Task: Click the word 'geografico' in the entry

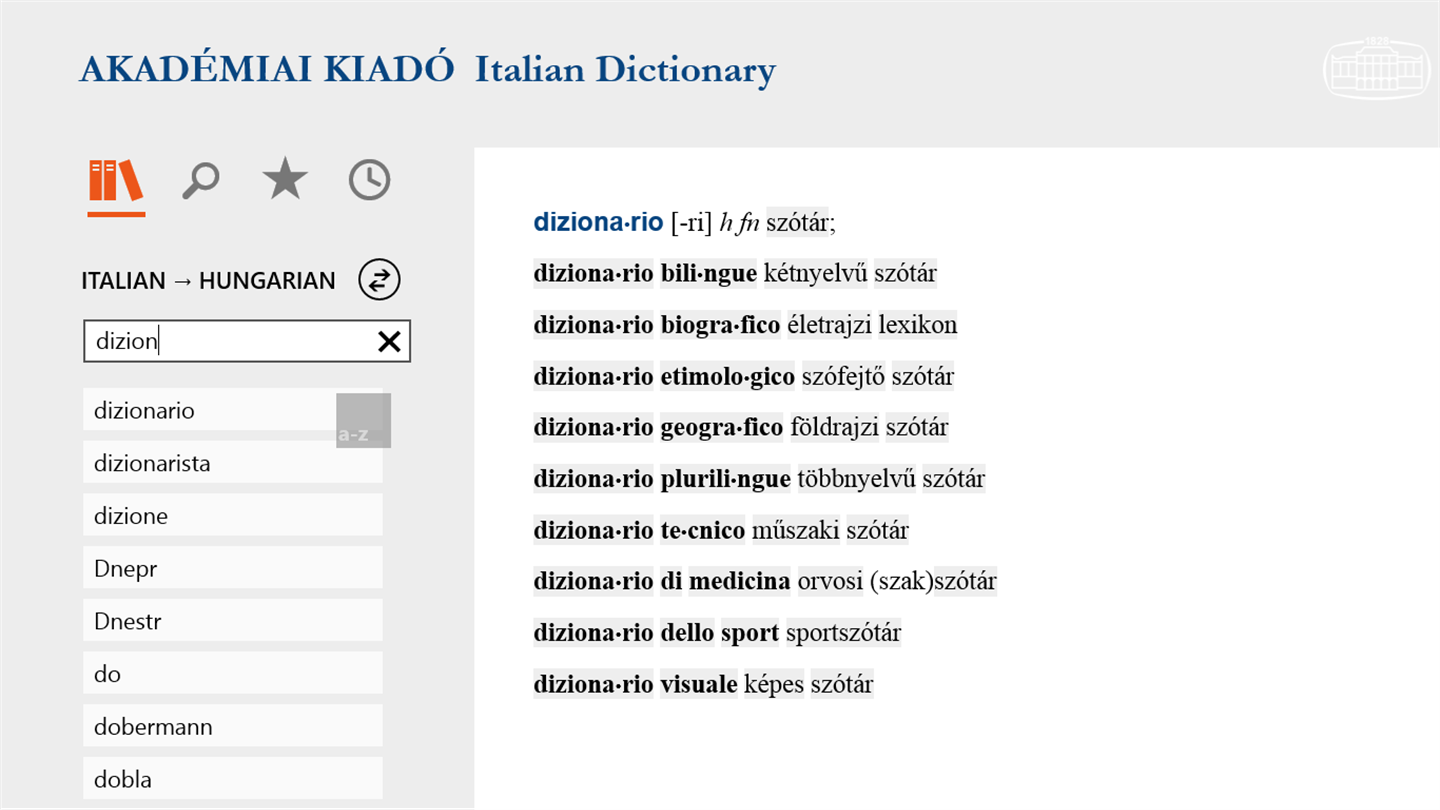Action: pos(722,428)
